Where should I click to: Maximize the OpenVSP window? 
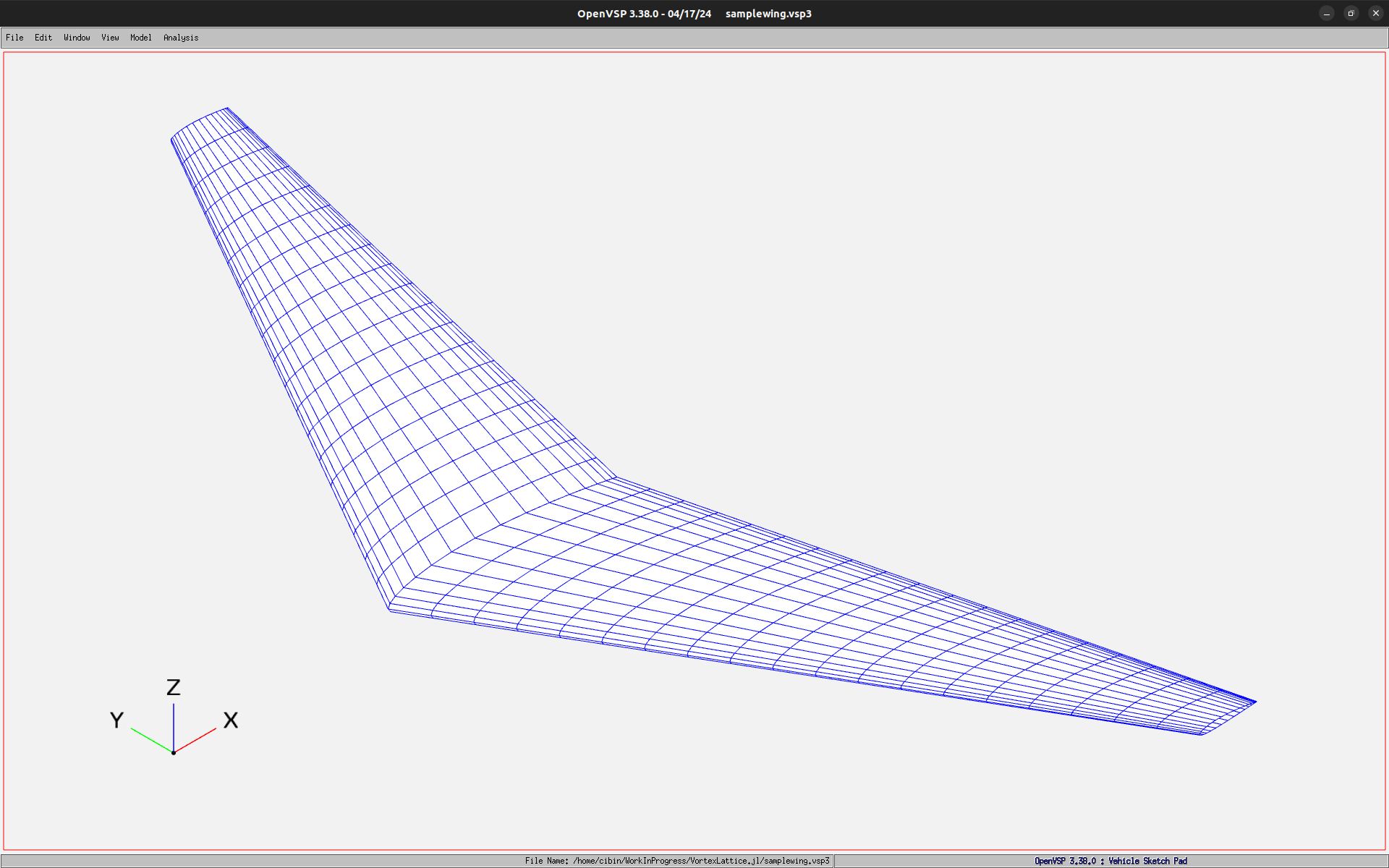[1351, 14]
